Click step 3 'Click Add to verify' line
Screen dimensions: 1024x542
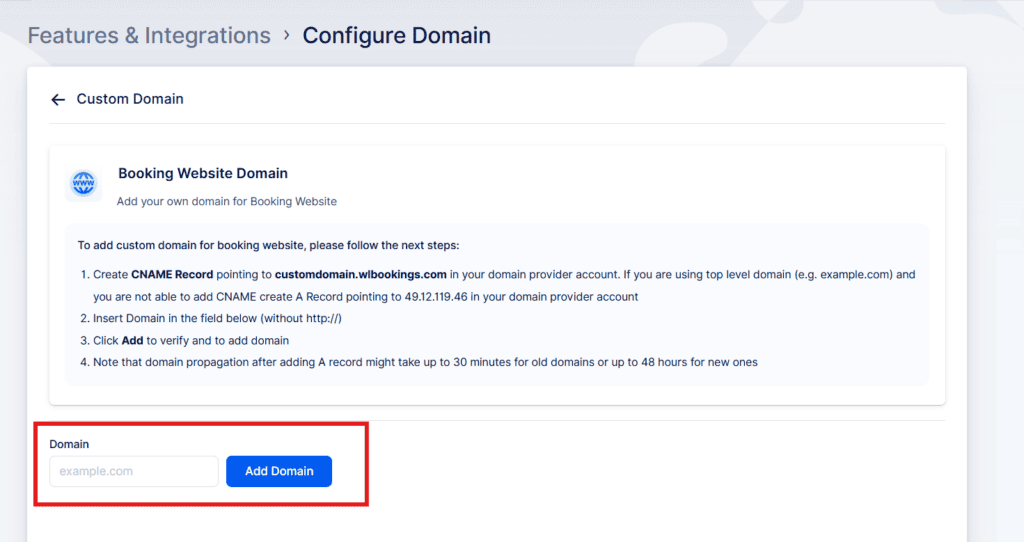(191, 340)
